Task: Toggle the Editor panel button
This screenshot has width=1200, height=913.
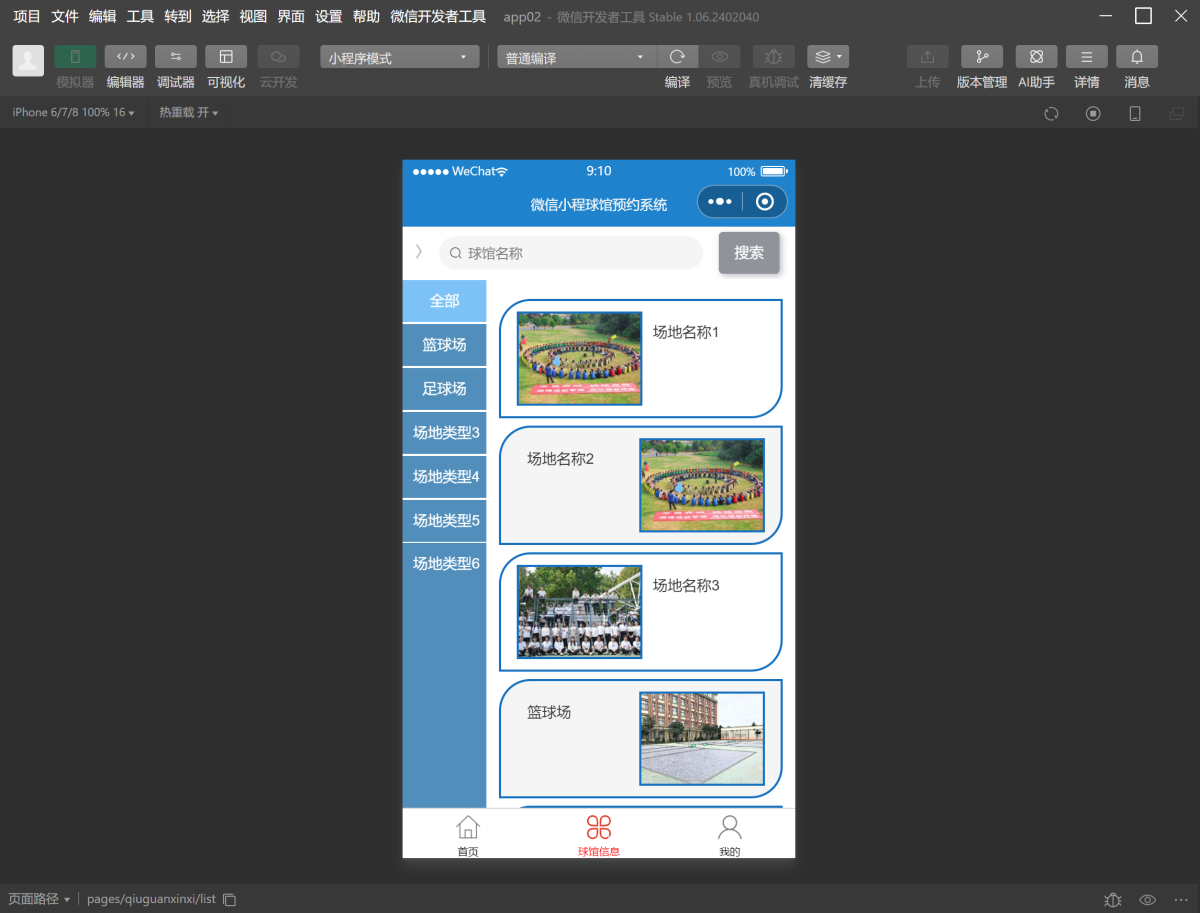Action: pyautogui.click(x=125, y=57)
